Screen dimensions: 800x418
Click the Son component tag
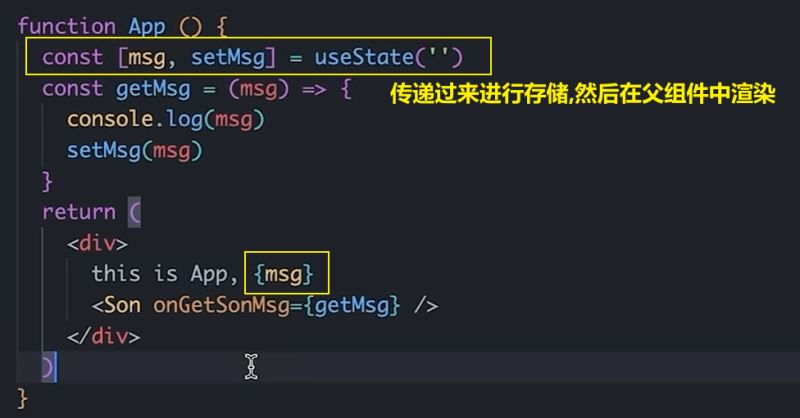(116, 305)
